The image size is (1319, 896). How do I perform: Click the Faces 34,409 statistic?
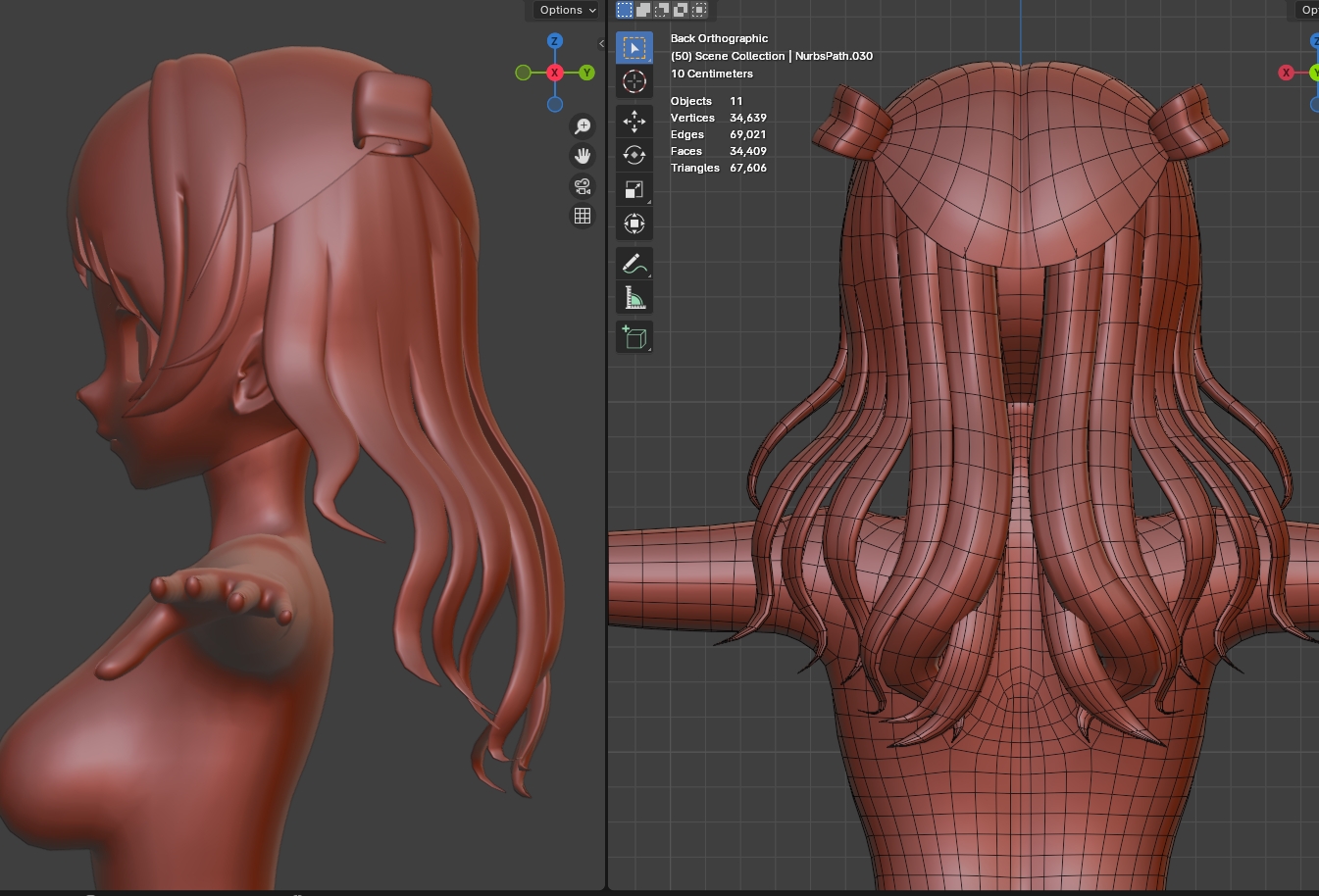click(719, 151)
